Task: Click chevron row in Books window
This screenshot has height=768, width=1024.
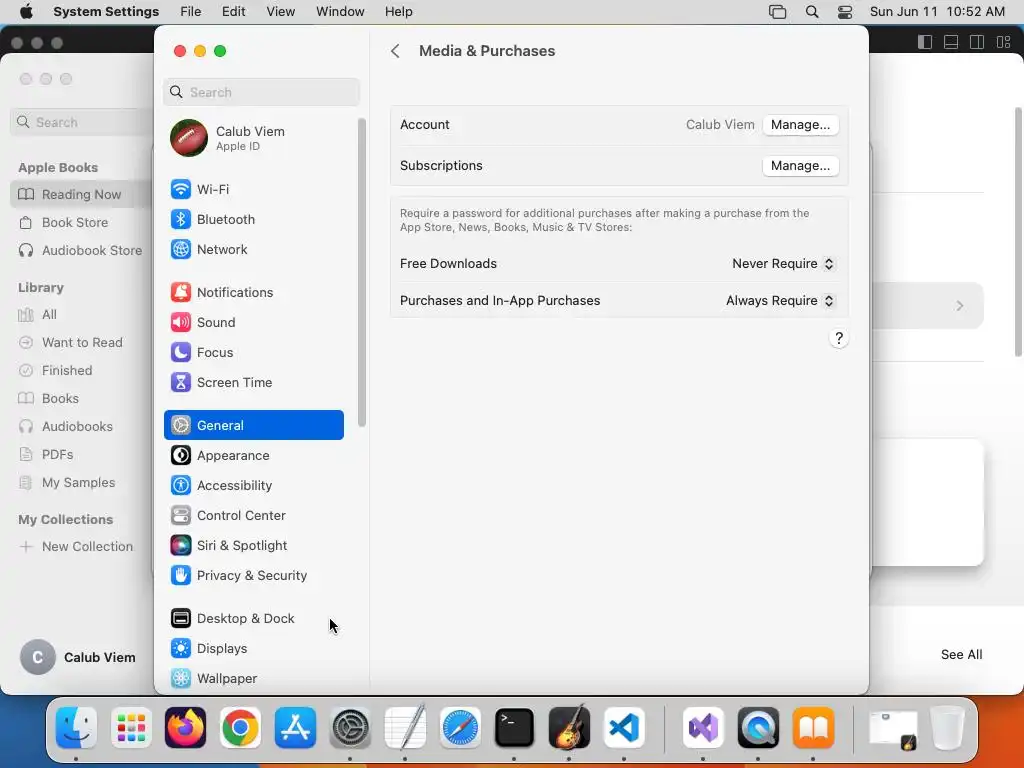Action: point(927,306)
